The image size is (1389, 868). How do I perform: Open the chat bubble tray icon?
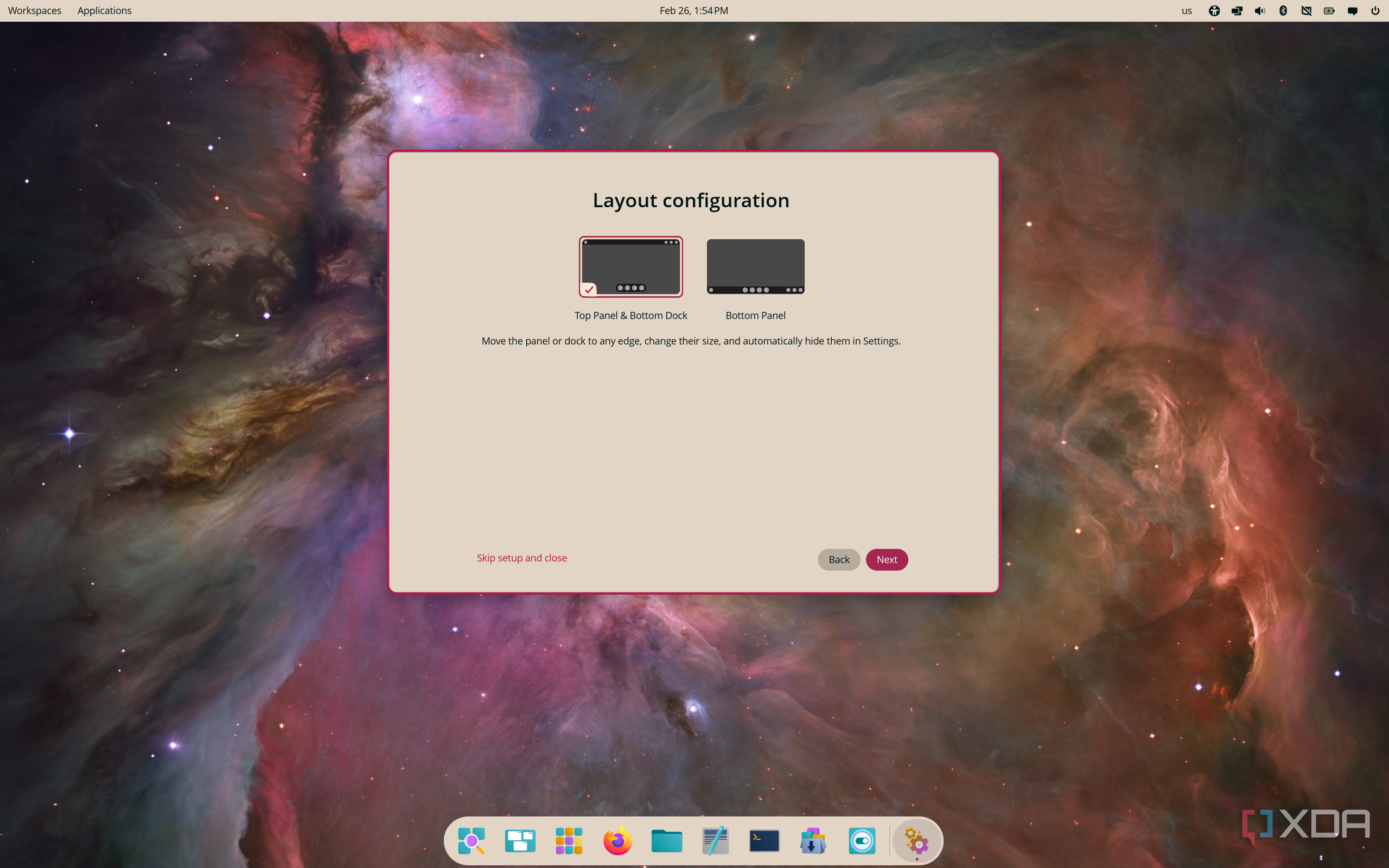1352,10
